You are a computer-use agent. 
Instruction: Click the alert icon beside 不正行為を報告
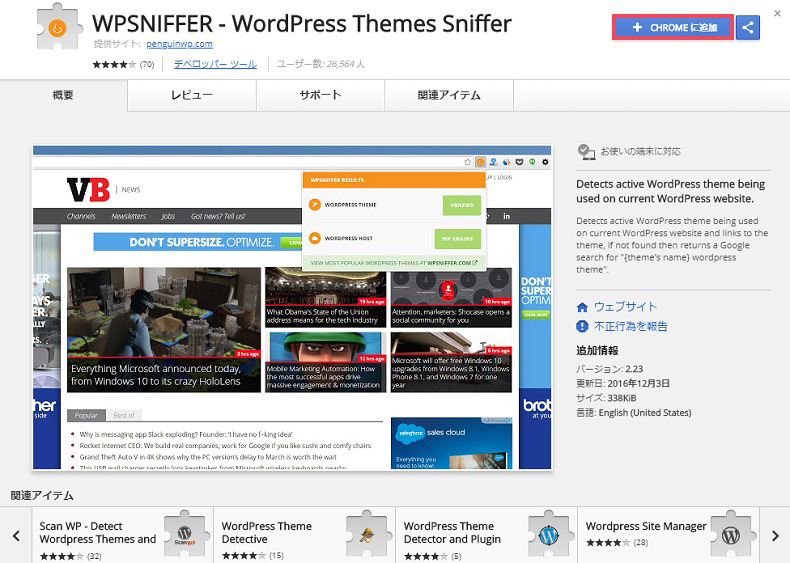click(x=582, y=327)
